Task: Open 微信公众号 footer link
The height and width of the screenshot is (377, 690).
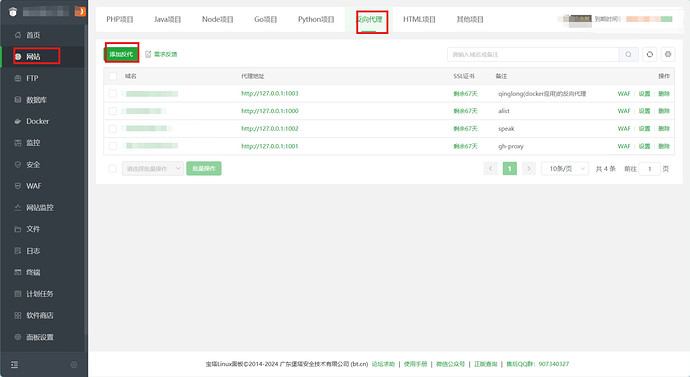Action: click(451, 364)
